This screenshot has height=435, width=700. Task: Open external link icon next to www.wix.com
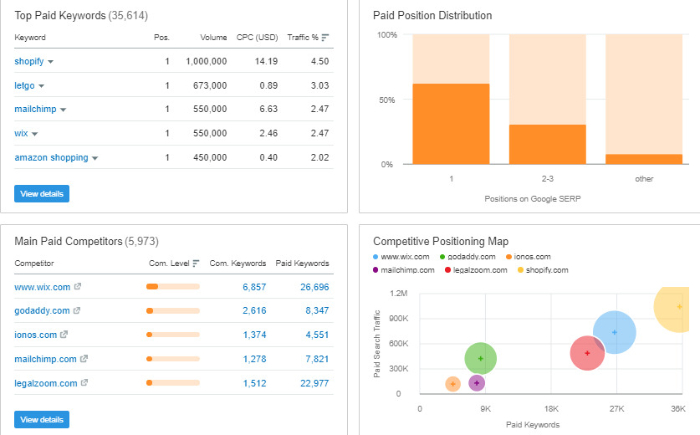(x=77, y=286)
